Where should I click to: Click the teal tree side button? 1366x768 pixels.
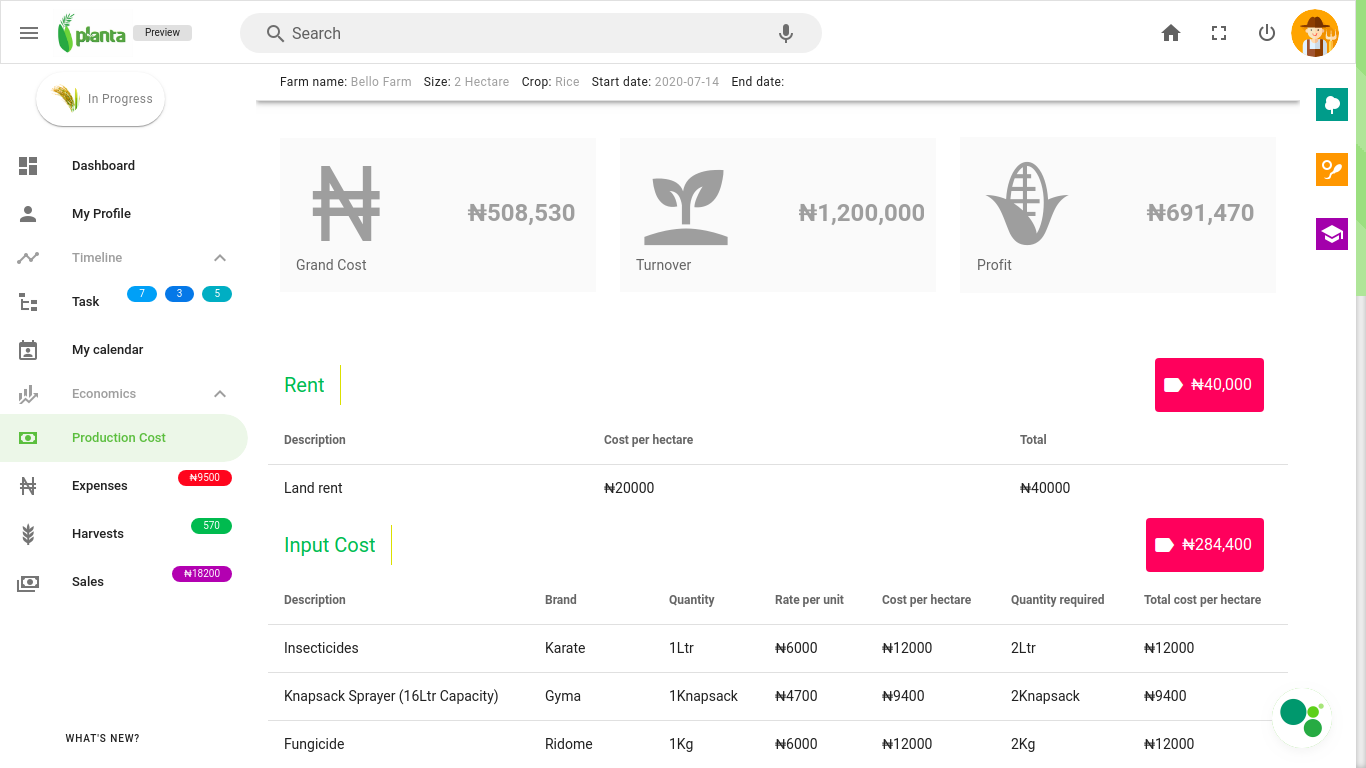tap(1332, 105)
